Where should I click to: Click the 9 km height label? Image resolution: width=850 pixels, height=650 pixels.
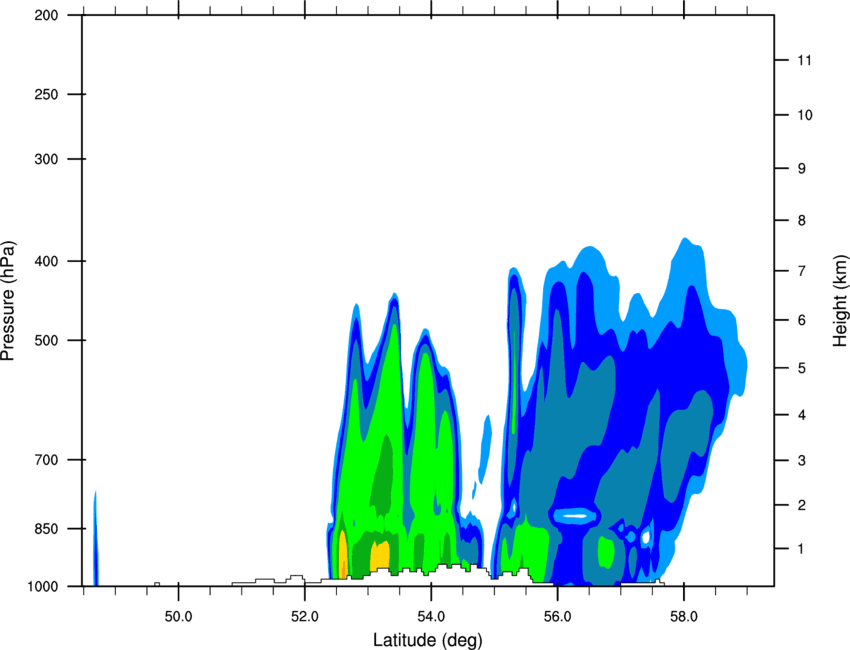[802, 169]
